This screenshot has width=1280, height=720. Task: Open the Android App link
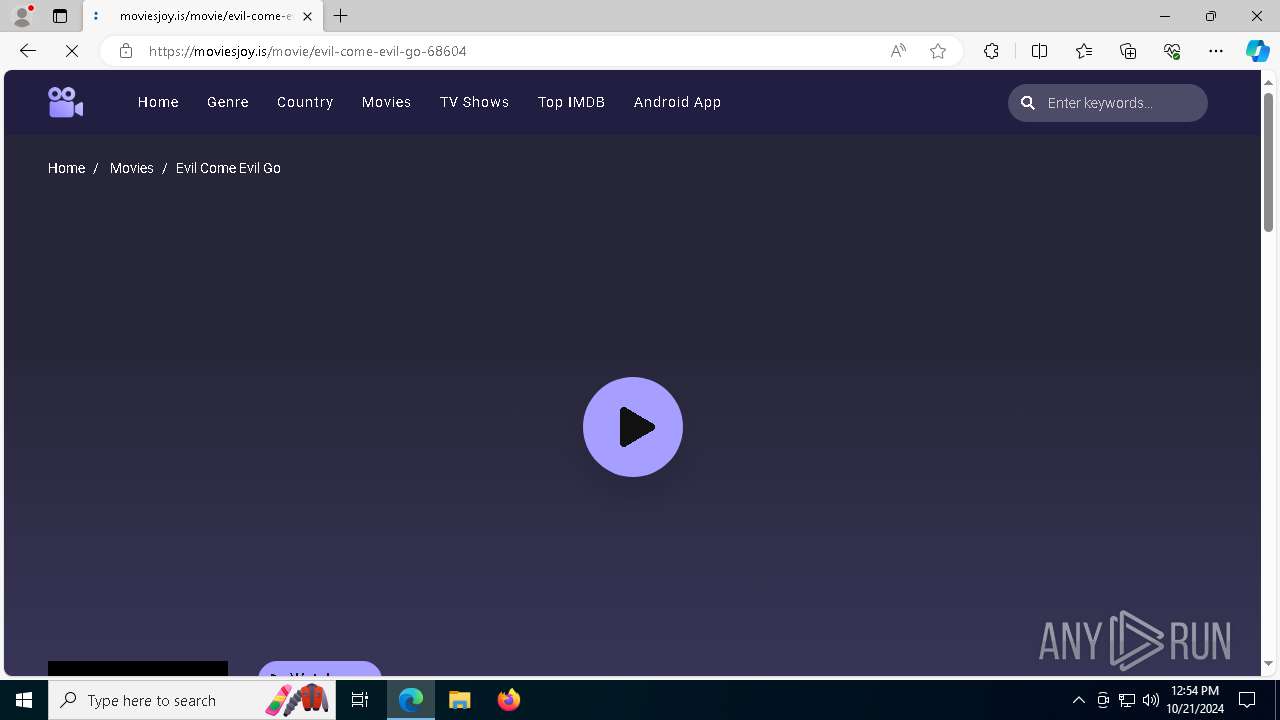(x=677, y=102)
